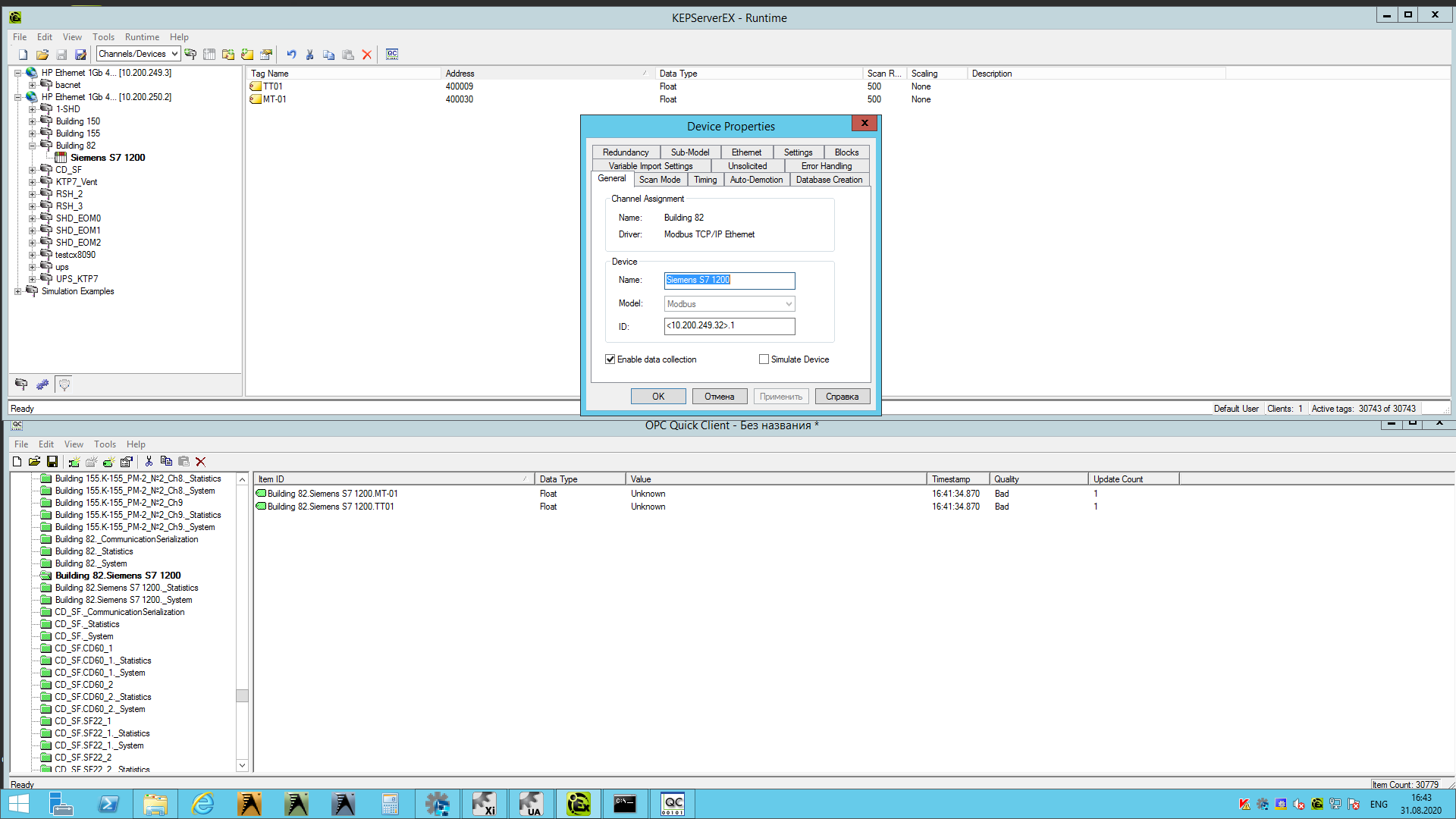
Task: Create new items using the New Item icon
Action: click(x=108, y=461)
